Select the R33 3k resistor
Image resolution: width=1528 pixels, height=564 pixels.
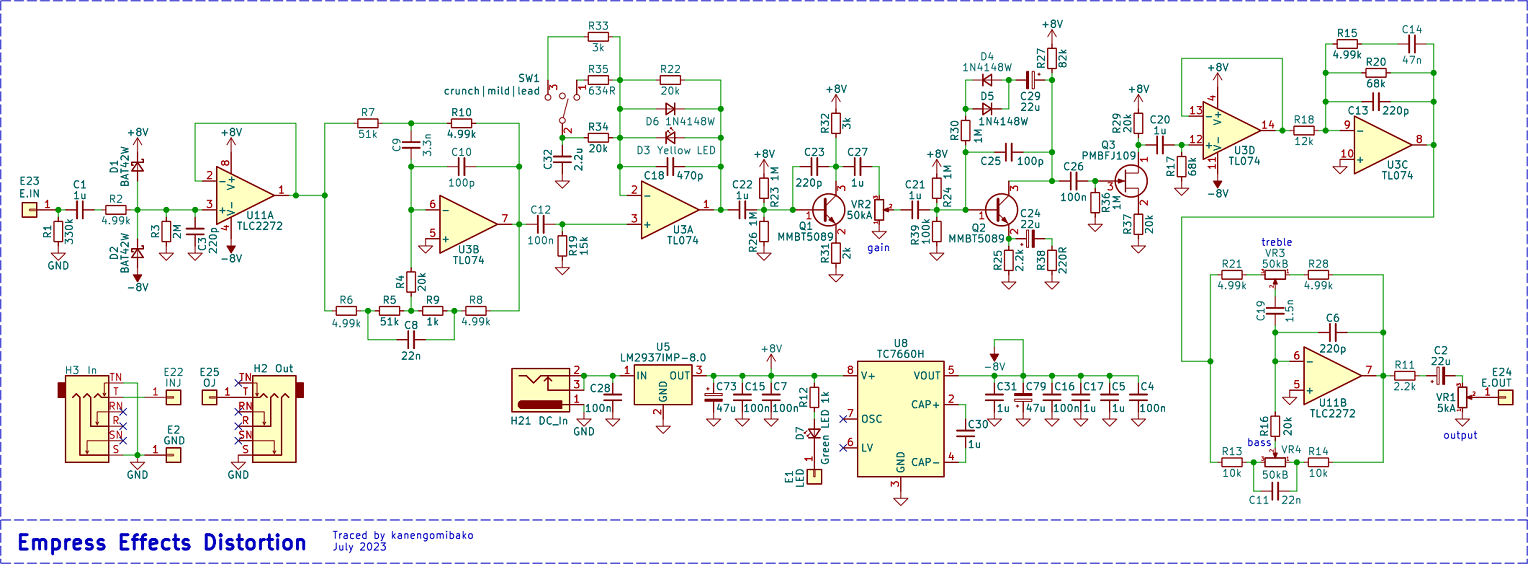tap(598, 37)
